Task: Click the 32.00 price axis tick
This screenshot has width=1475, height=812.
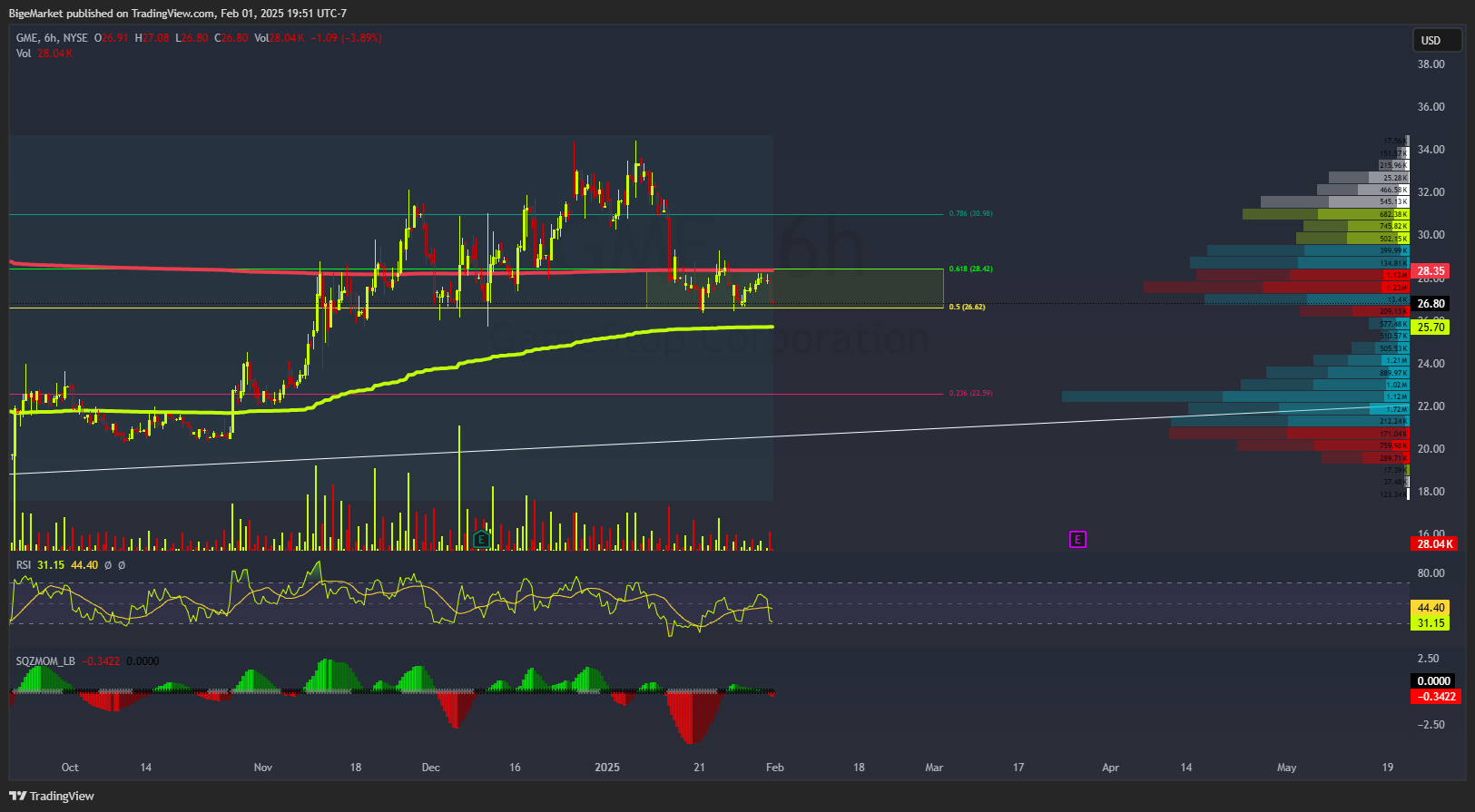Action: click(x=1431, y=192)
